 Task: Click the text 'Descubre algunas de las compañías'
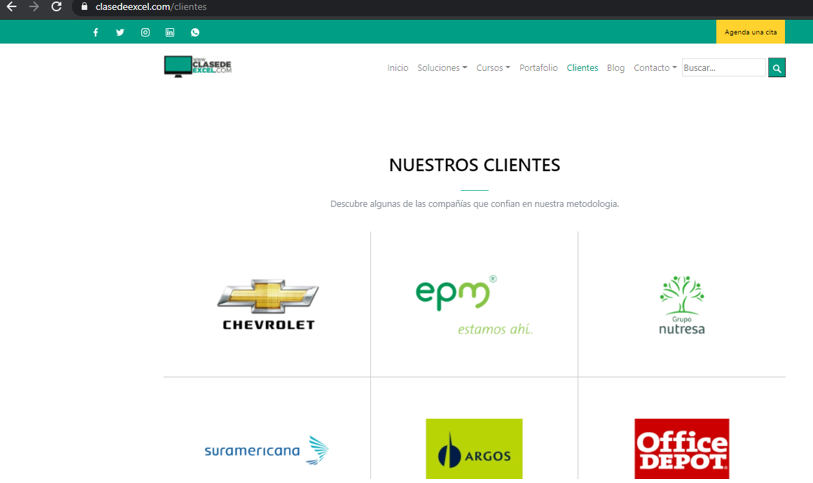[x=400, y=204]
